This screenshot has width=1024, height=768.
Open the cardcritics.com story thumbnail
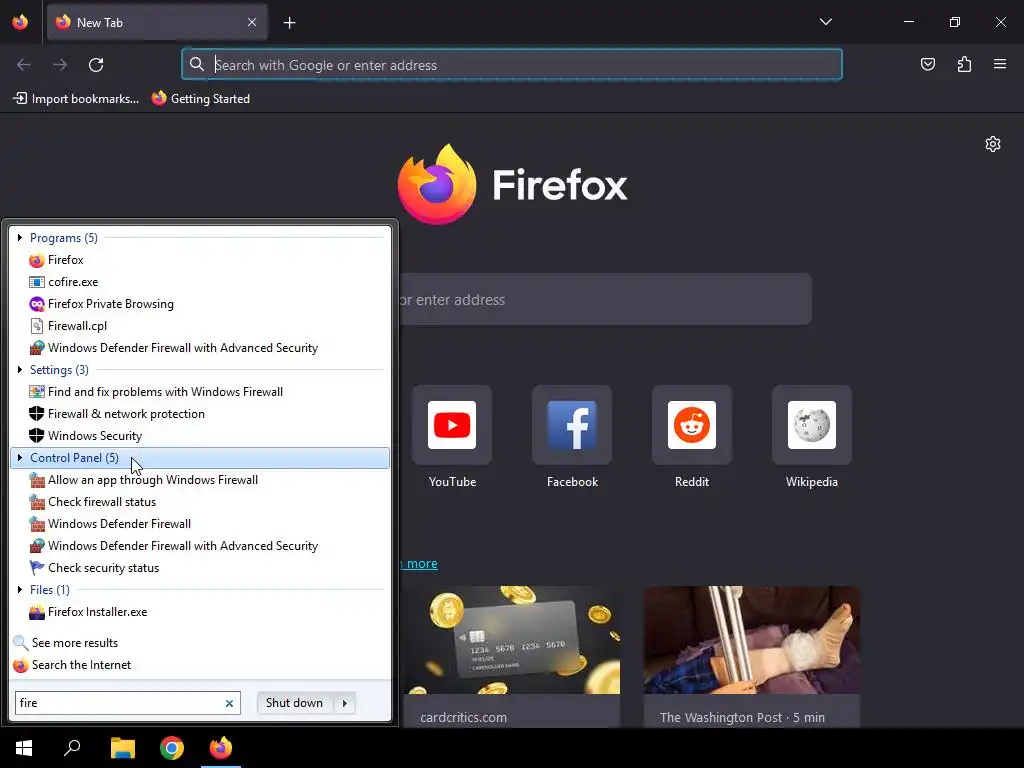tap(513, 640)
